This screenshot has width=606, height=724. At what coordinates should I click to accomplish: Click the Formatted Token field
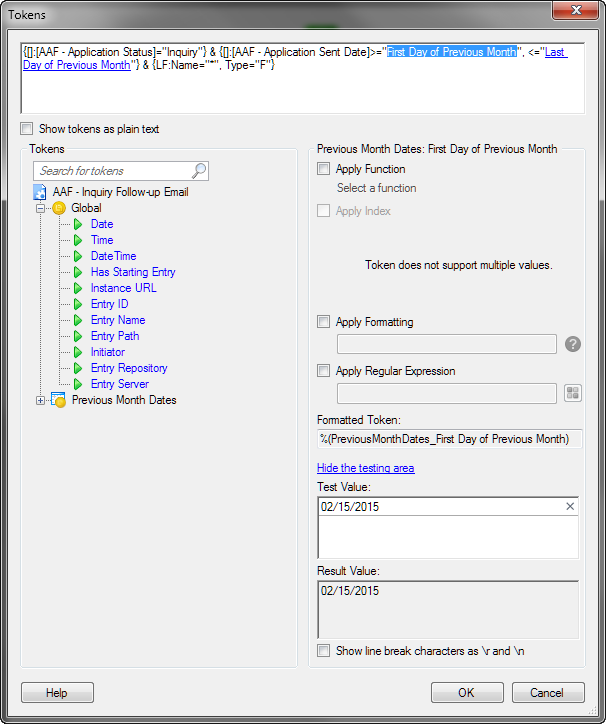click(449, 439)
